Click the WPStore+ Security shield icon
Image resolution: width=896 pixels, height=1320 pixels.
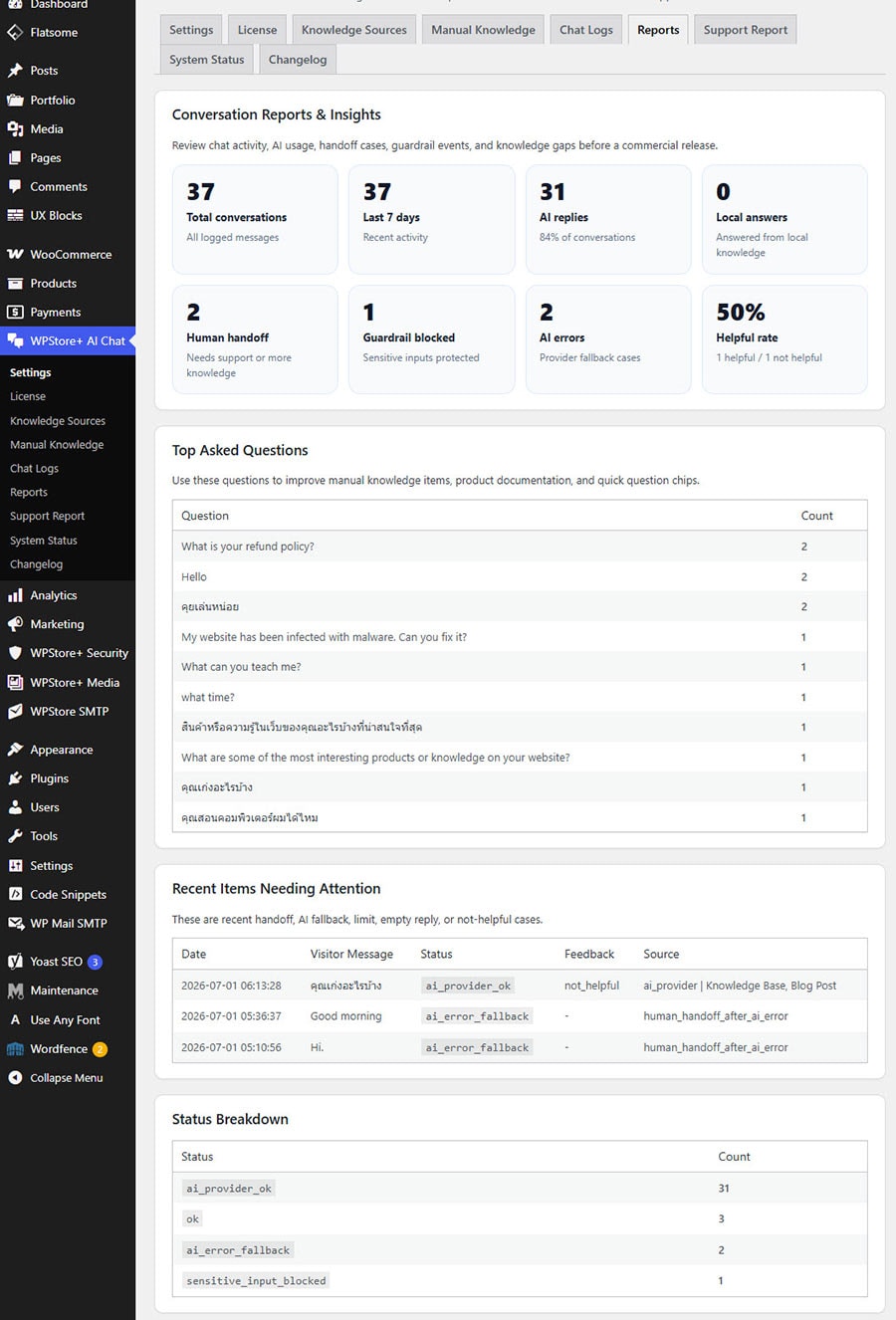click(15, 654)
